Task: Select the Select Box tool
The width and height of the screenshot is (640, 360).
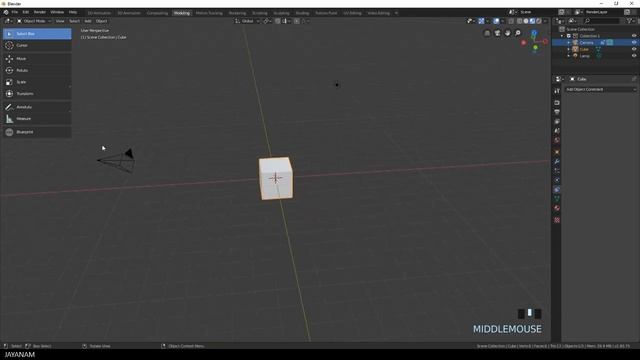Action: point(37,34)
